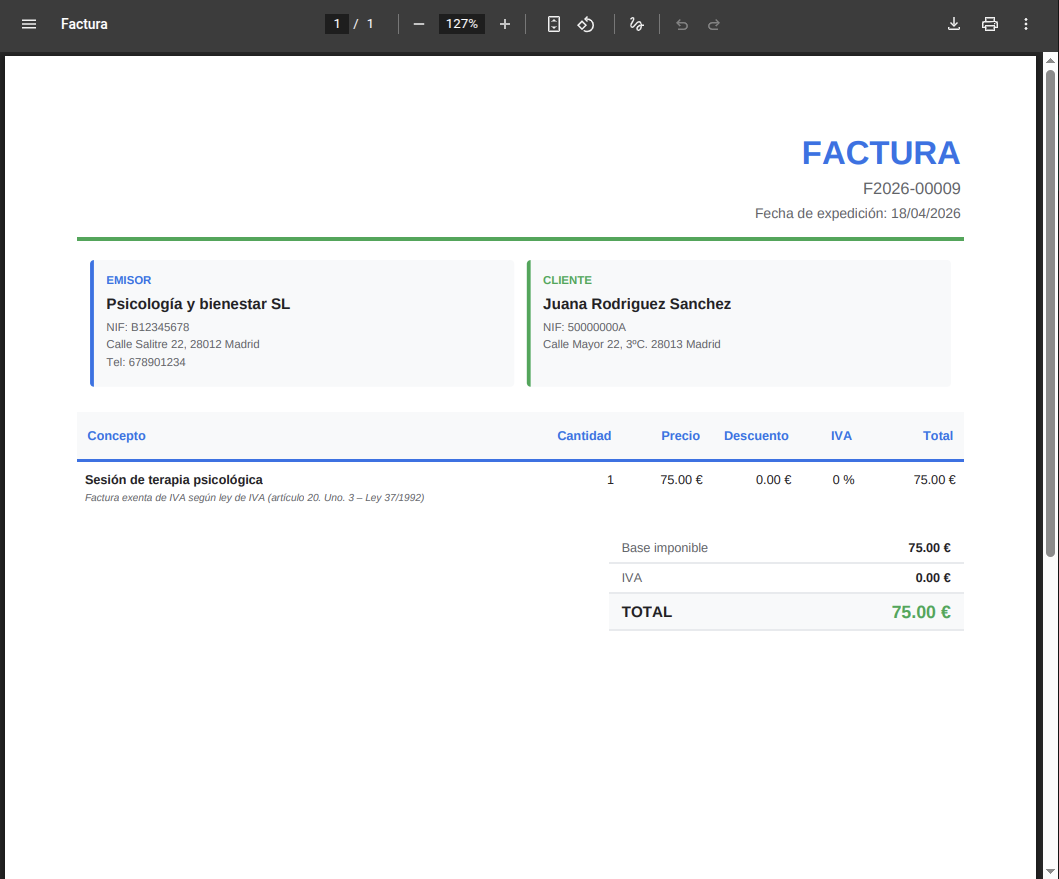Click invoice number F2026-00009
The width and height of the screenshot is (1059, 879).
point(911,188)
